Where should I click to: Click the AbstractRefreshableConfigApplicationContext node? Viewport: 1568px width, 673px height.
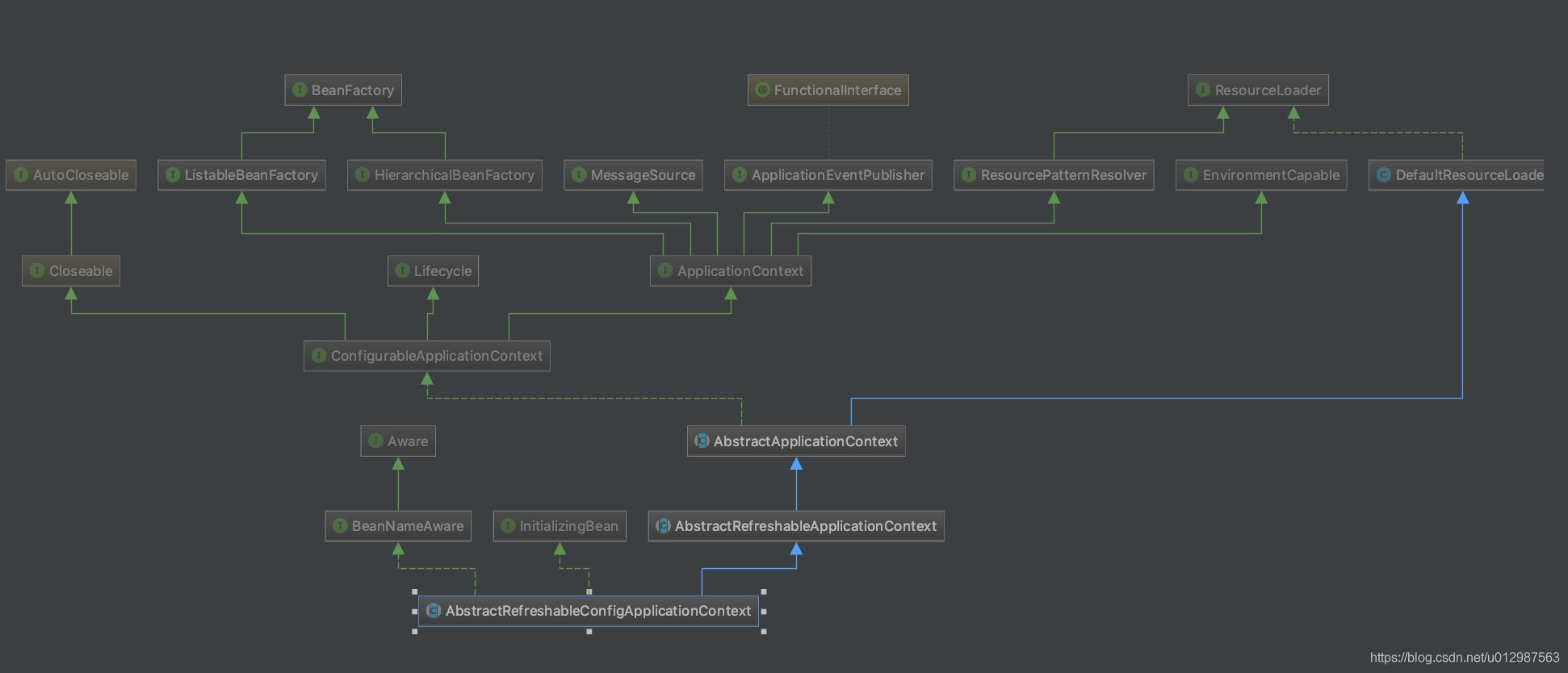coord(589,611)
